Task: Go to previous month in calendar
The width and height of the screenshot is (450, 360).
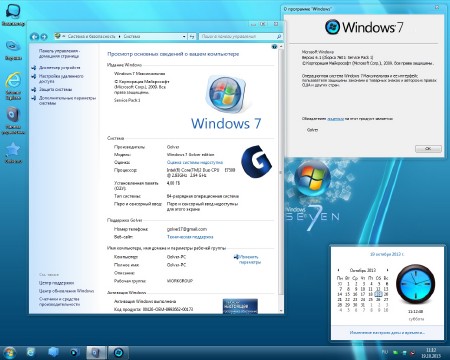Action: pos(338,270)
